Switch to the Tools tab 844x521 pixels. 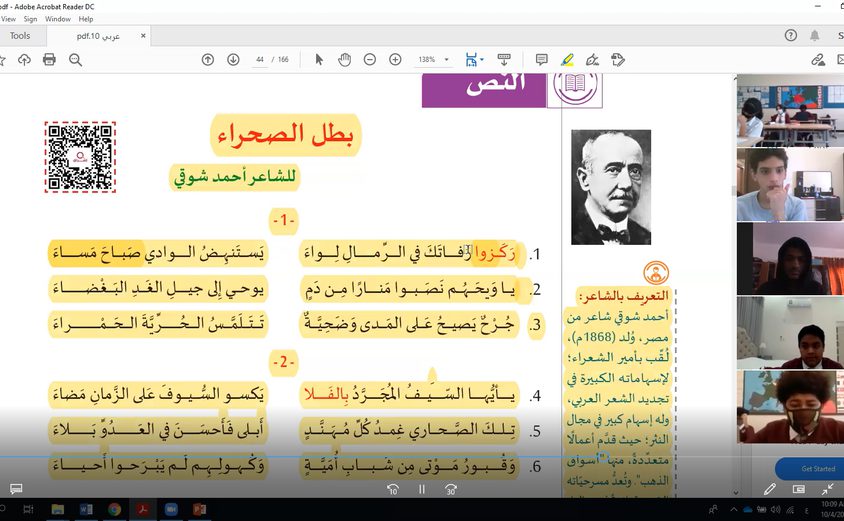click(20, 36)
